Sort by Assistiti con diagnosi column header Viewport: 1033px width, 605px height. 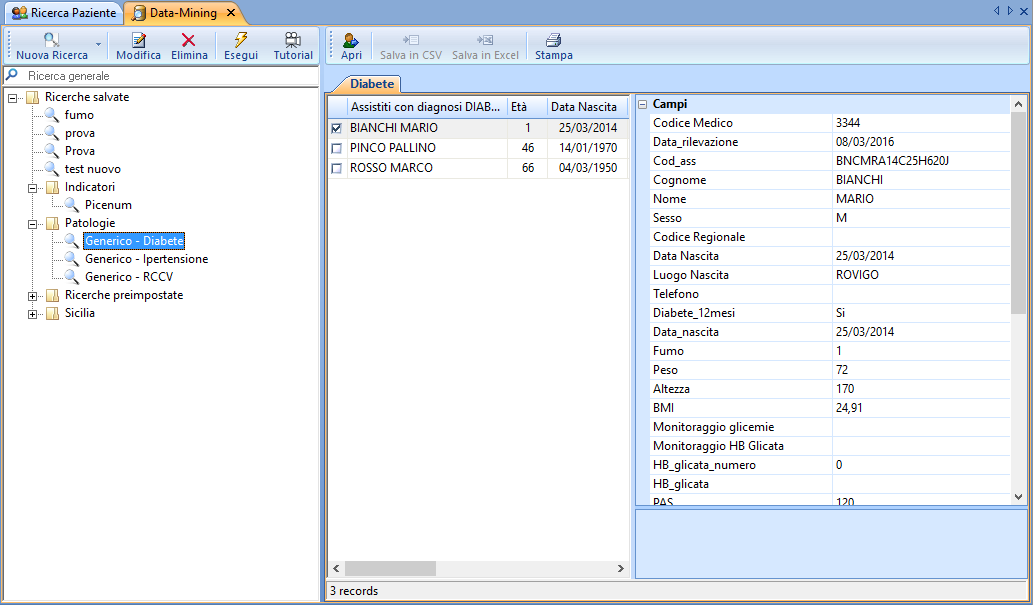[427, 107]
